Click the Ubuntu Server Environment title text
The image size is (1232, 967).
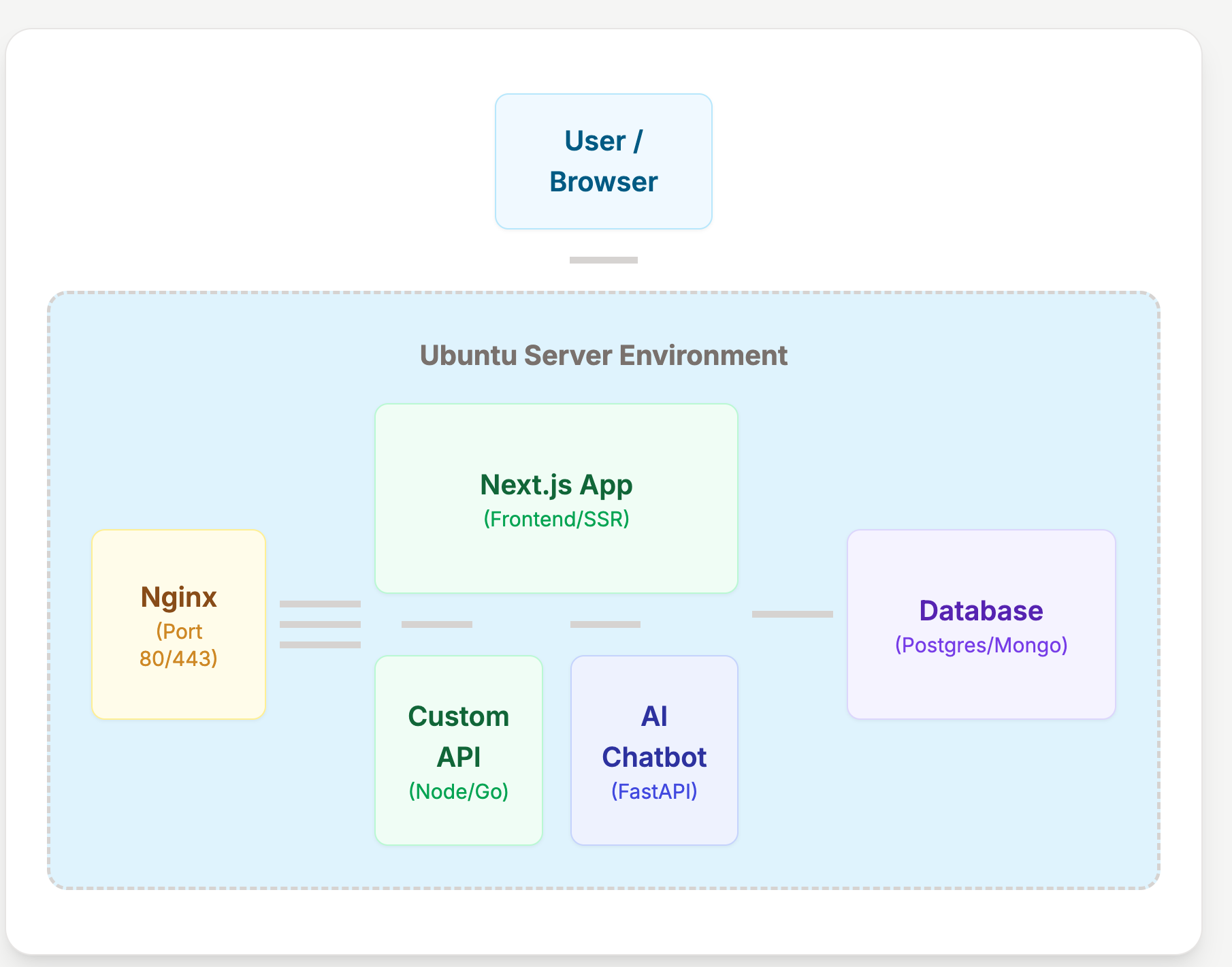[x=603, y=355]
